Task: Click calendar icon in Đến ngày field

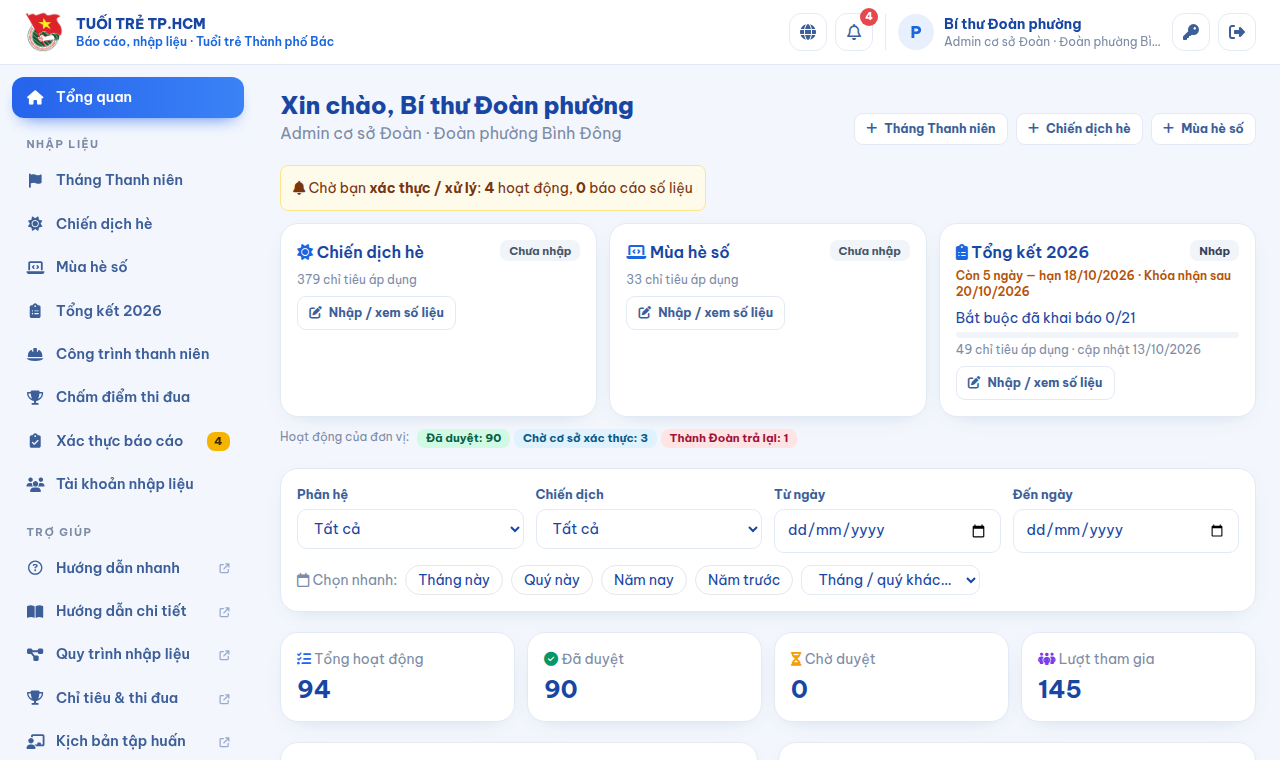Action: click(x=1217, y=531)
